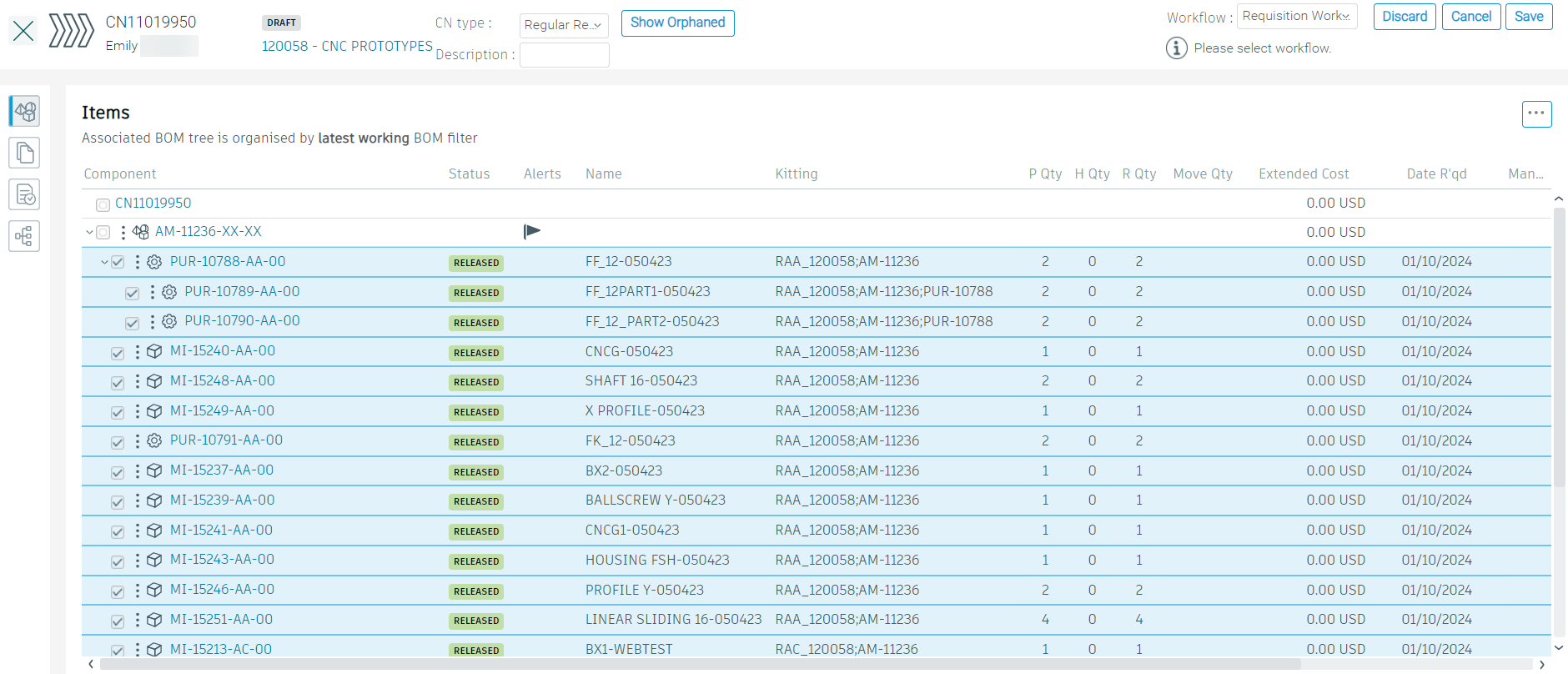
Task: Open the CN11019950 component link
Action: click(153, 203)
